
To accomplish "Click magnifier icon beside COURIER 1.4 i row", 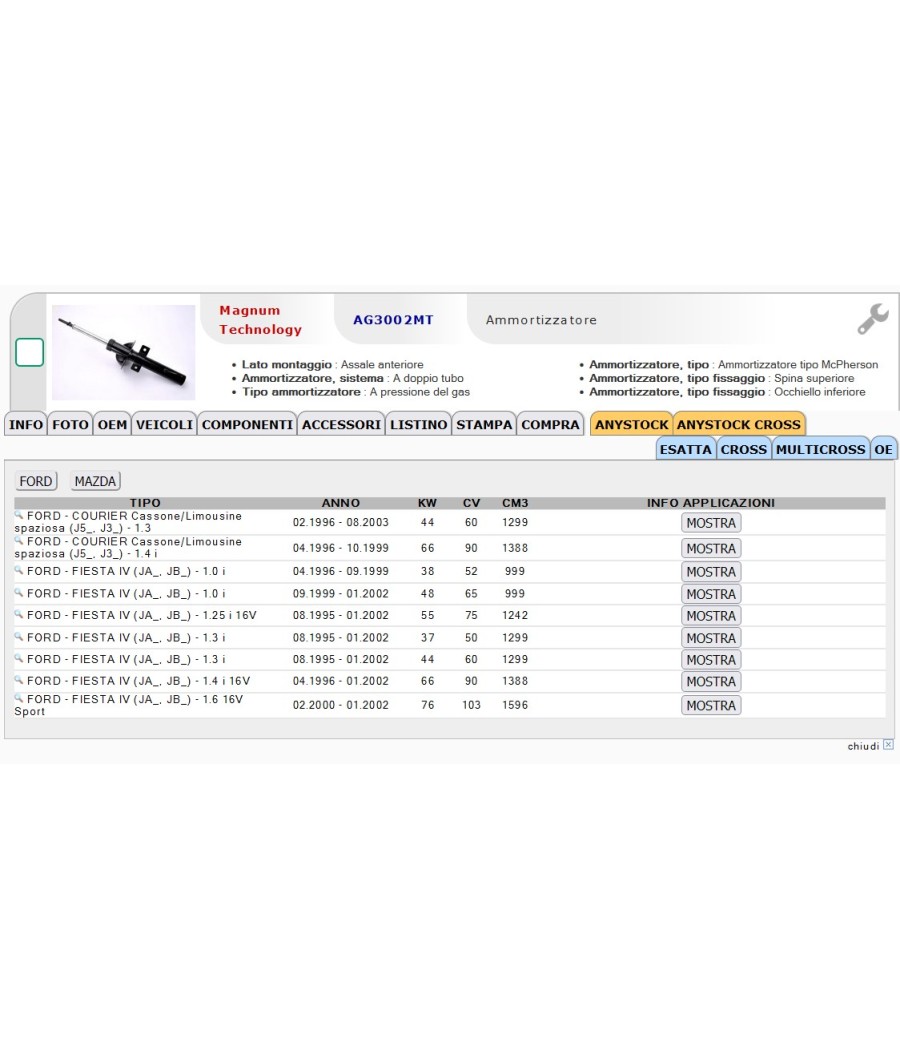I will point(19,540).
